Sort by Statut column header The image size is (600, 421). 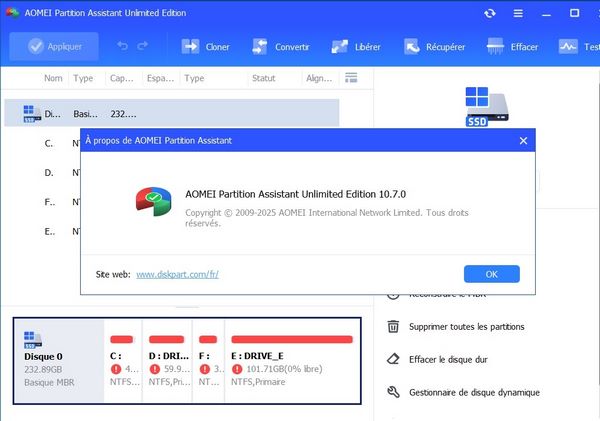tap(264, 78)
